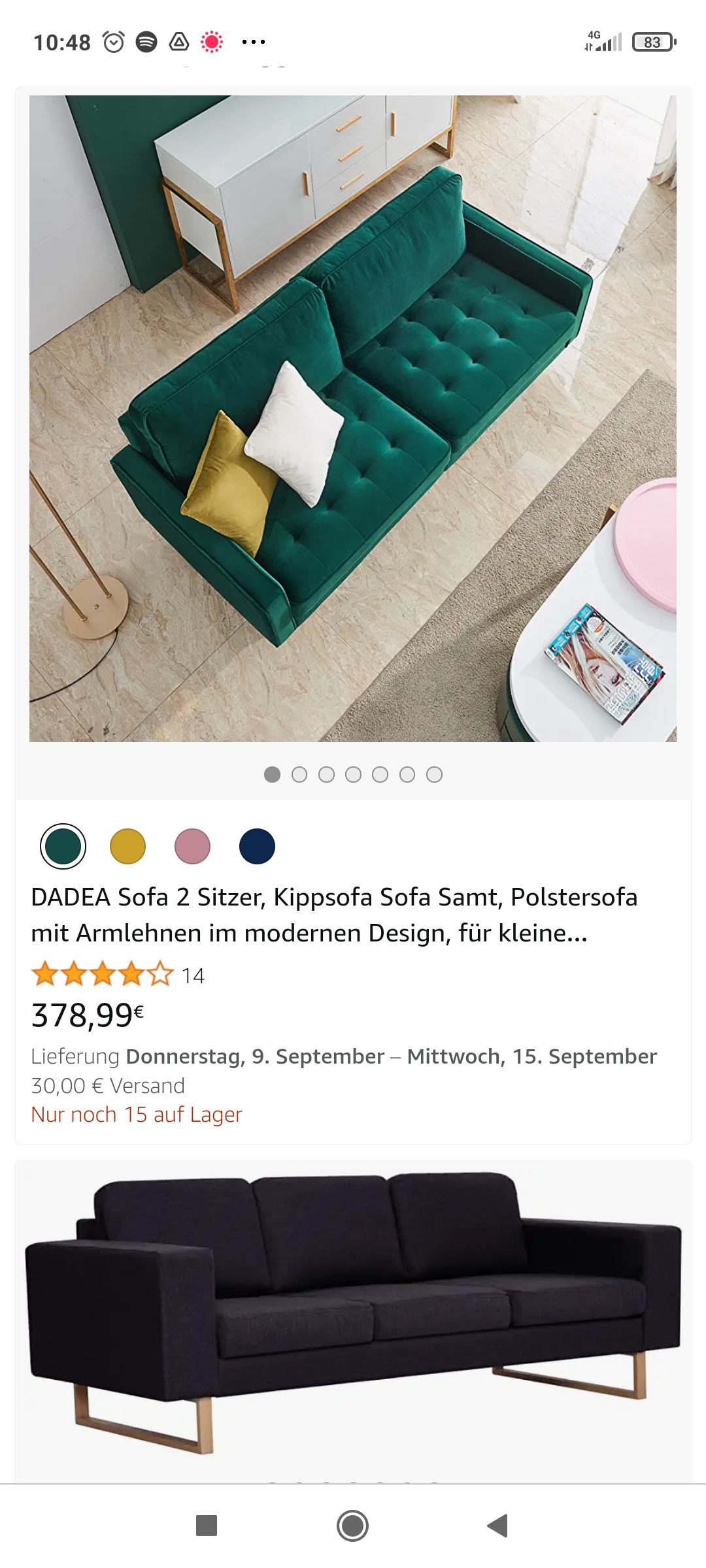The image size is (706, 1568).
Task: Tap the three-dot overflow status icon
Action: tap(254, 42)
